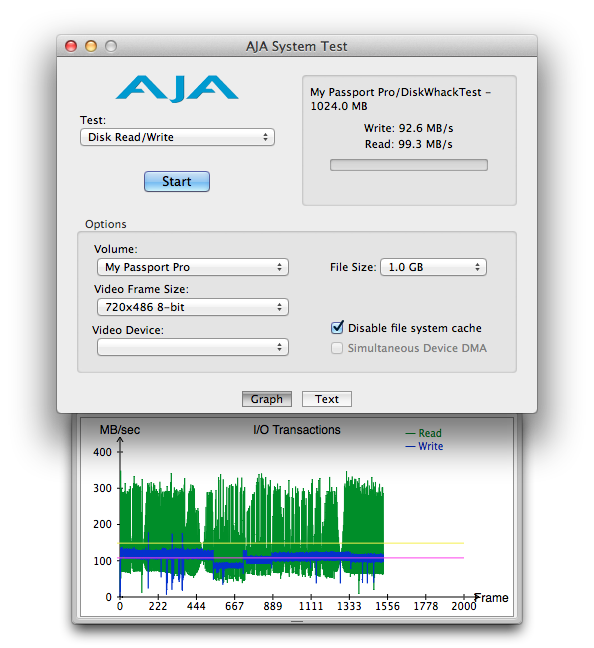Open the Volume dropdown showing My Passport Pro

coord(193,267)
